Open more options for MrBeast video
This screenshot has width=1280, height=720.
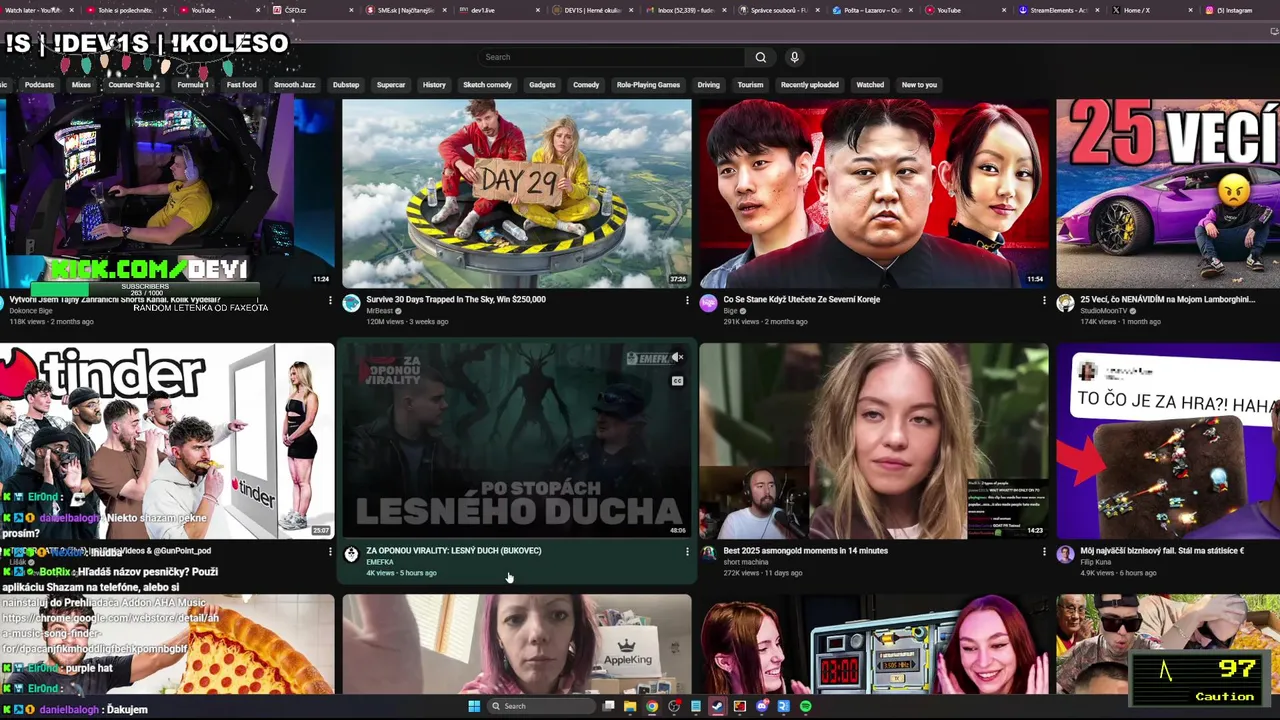tap(687, 300)
